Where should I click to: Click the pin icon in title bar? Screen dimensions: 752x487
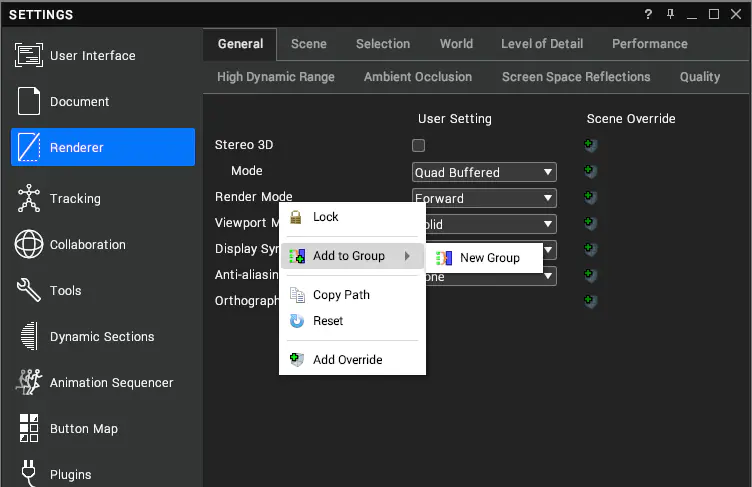point(670,14)
